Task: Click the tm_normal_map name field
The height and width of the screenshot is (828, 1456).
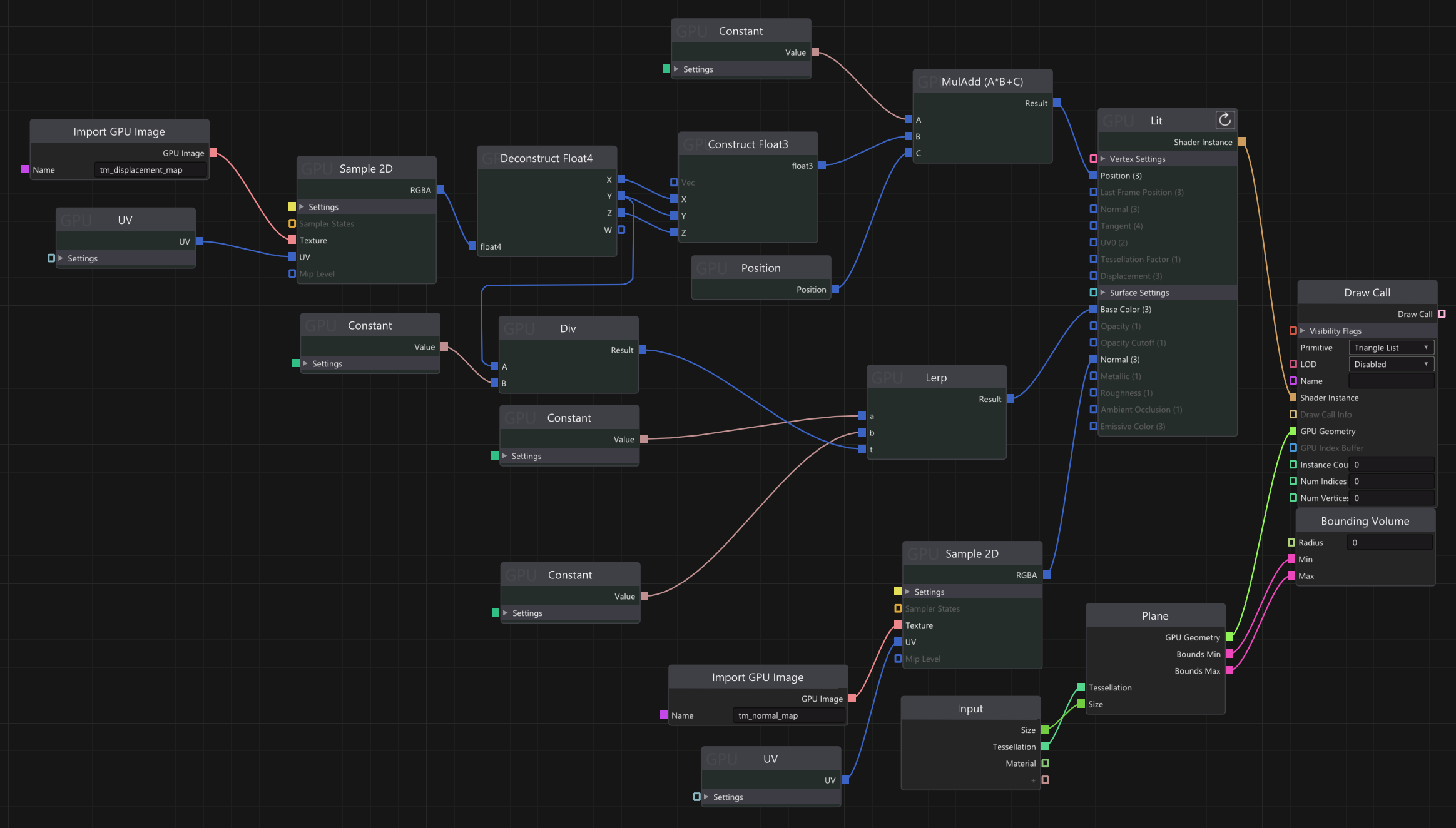Action: [788, 715]
